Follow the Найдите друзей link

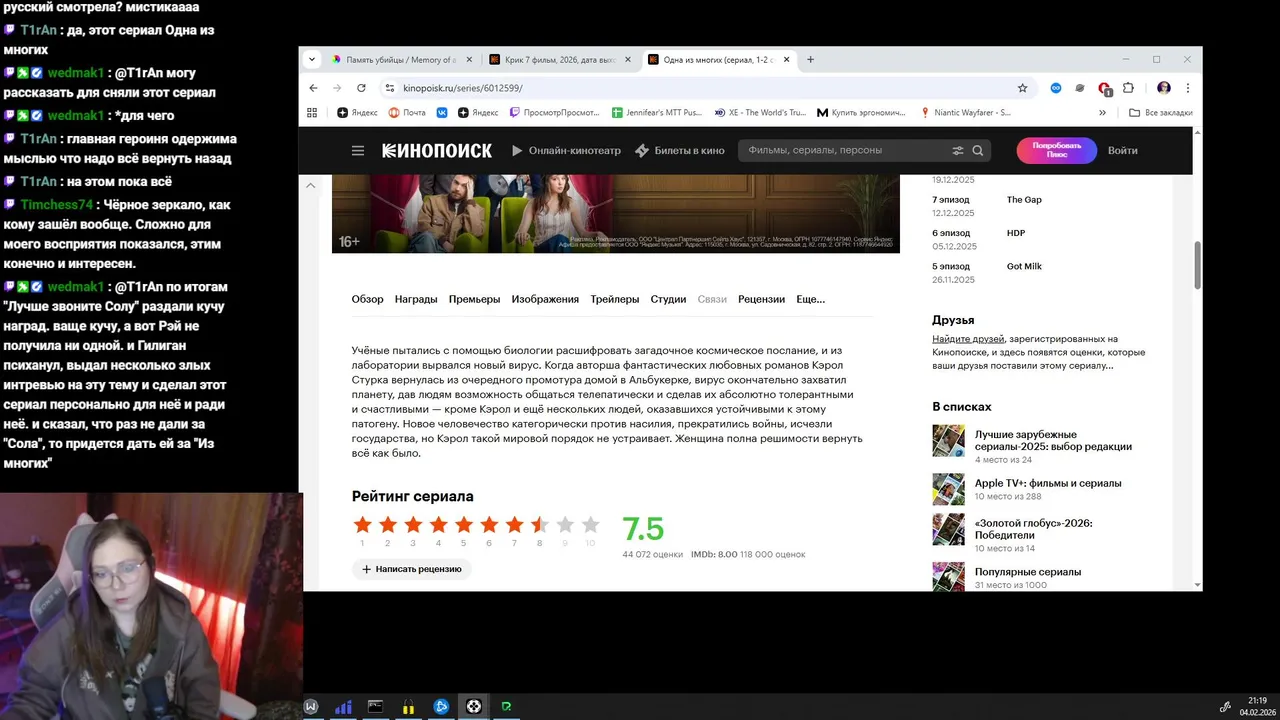[x=968, y=339]
